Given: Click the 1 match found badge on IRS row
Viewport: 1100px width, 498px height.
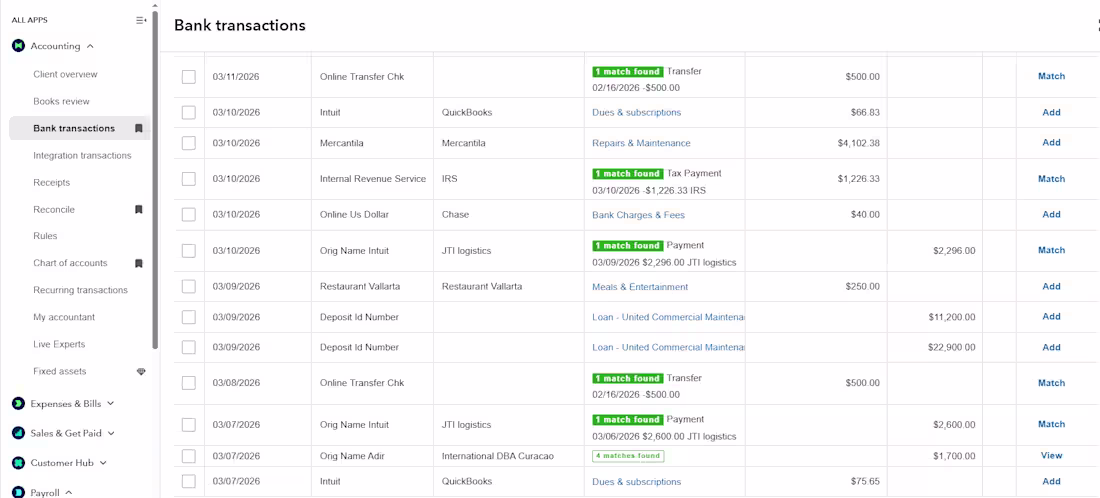Looking at the screenshot, I should tap(627, 173).
